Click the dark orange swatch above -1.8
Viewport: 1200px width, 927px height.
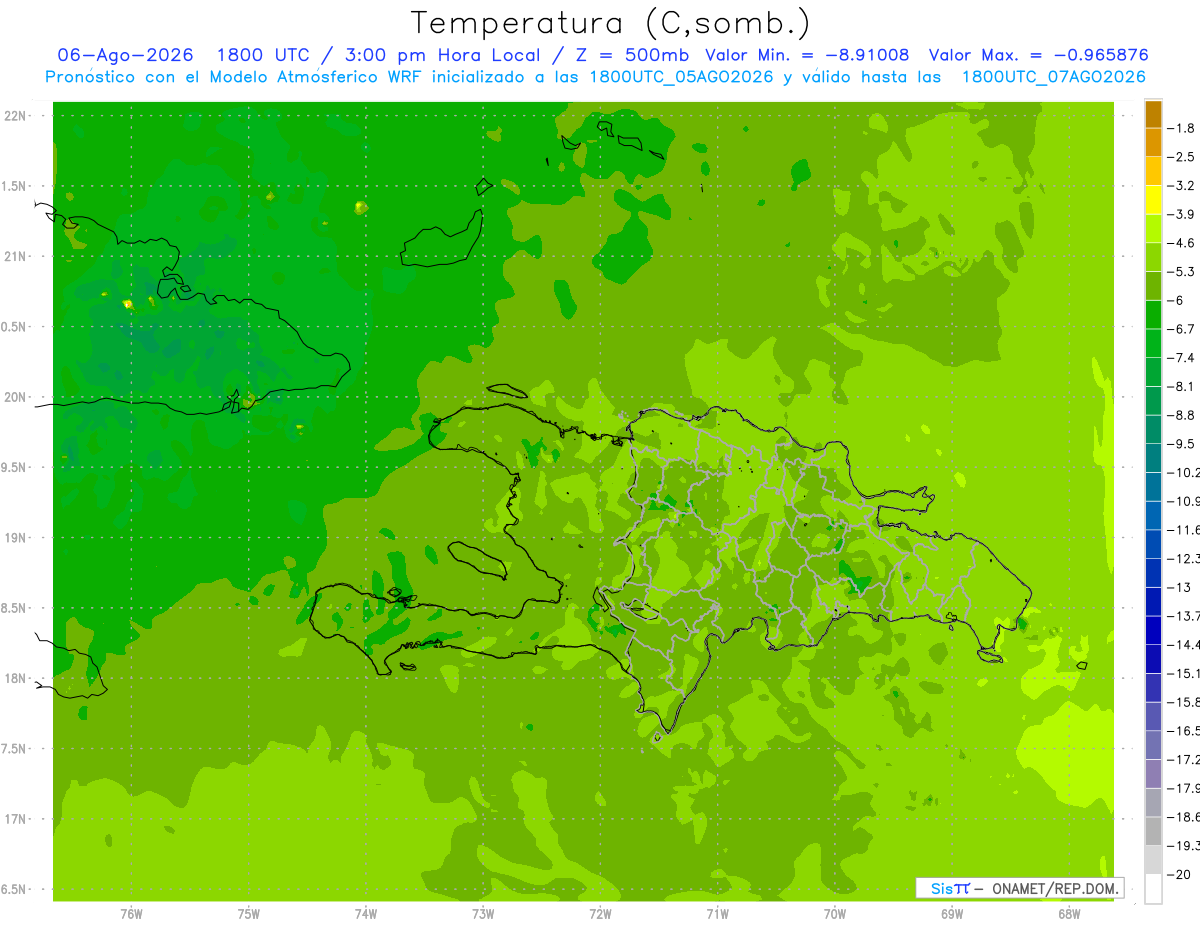(1153, 114)
